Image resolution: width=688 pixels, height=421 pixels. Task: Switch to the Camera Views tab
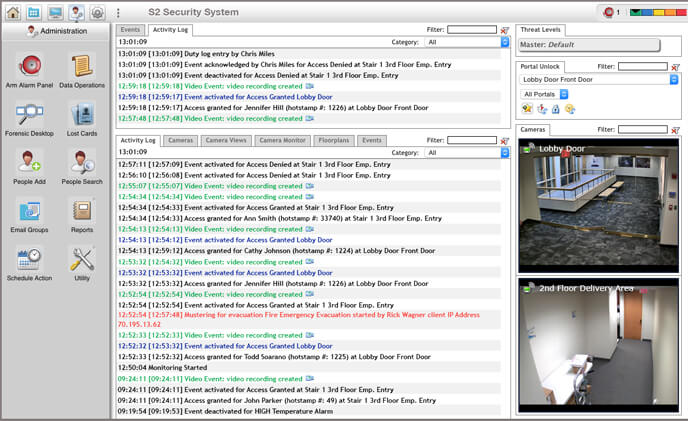coord(226,140)
